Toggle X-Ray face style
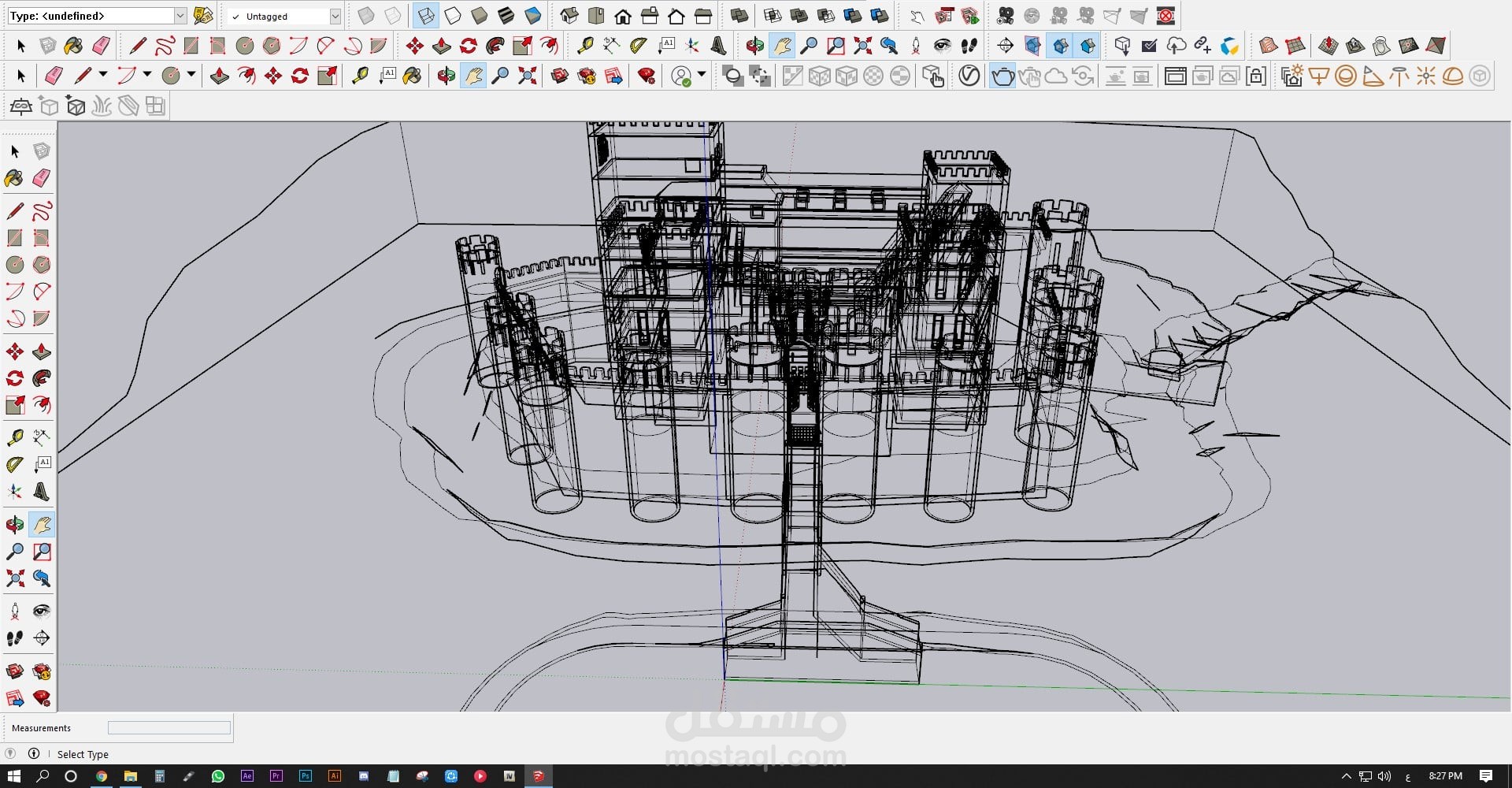The image size is (1512, 788). (x=366, y=16)
